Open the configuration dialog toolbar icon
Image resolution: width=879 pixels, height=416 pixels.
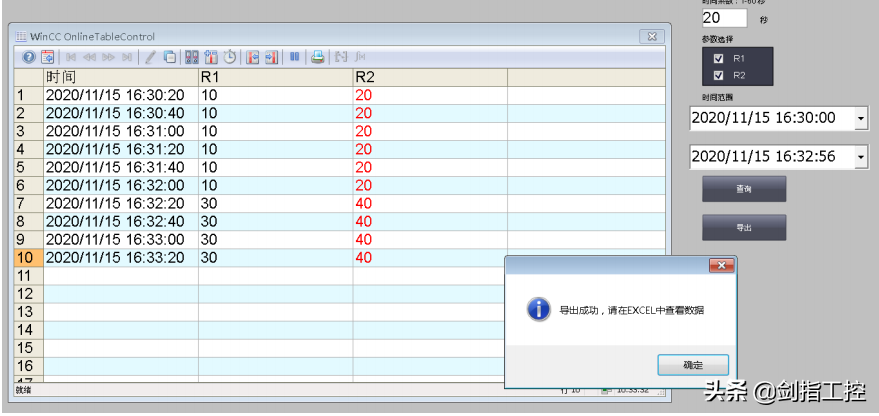[47, 57]
